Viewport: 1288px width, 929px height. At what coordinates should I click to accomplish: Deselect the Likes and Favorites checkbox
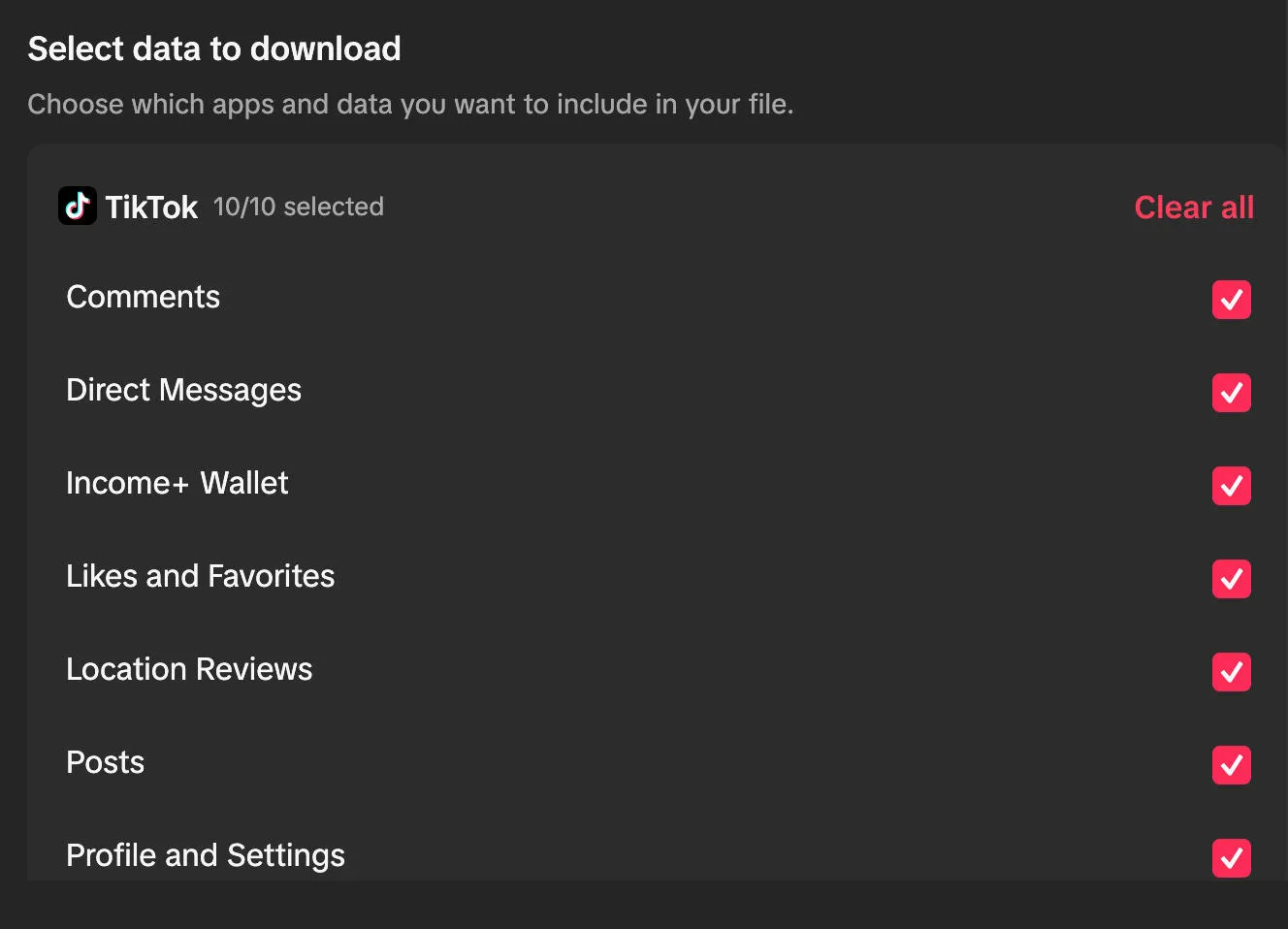(x=1231, y=579)
